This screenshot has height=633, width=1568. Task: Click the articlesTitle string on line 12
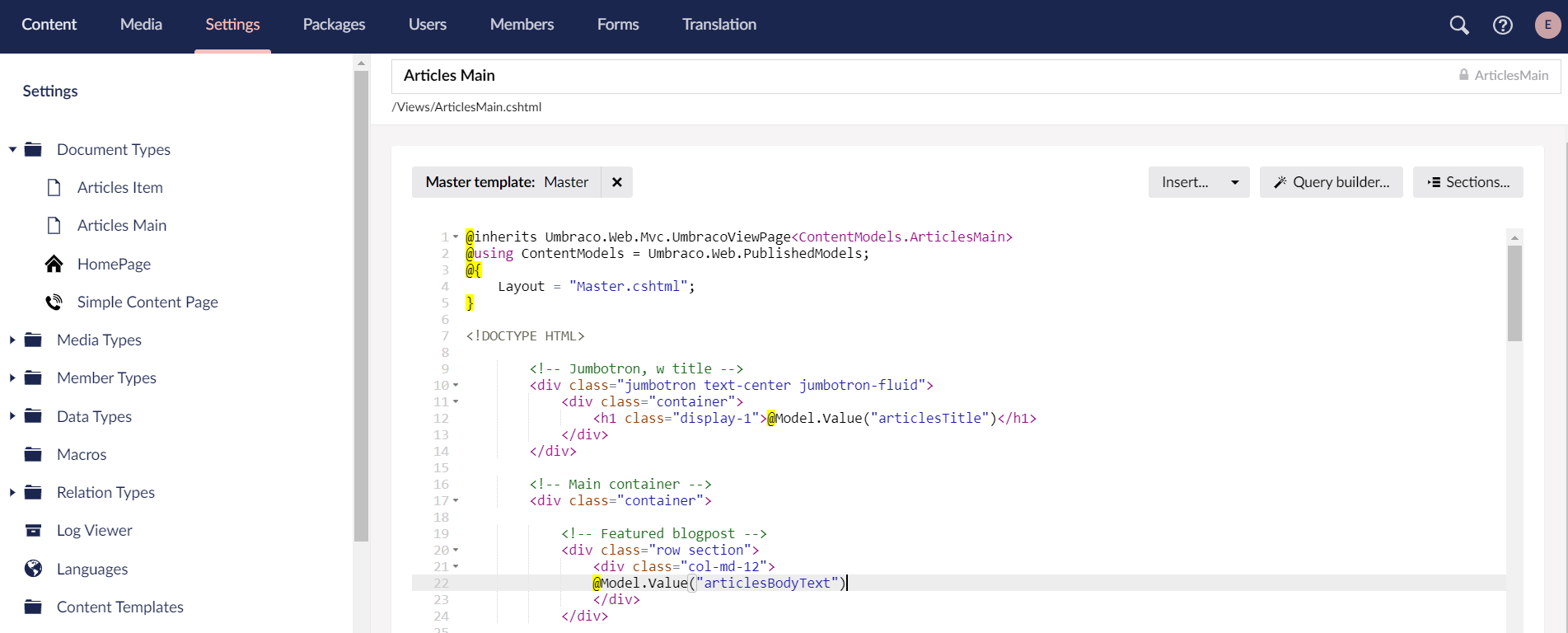(930, 418)
